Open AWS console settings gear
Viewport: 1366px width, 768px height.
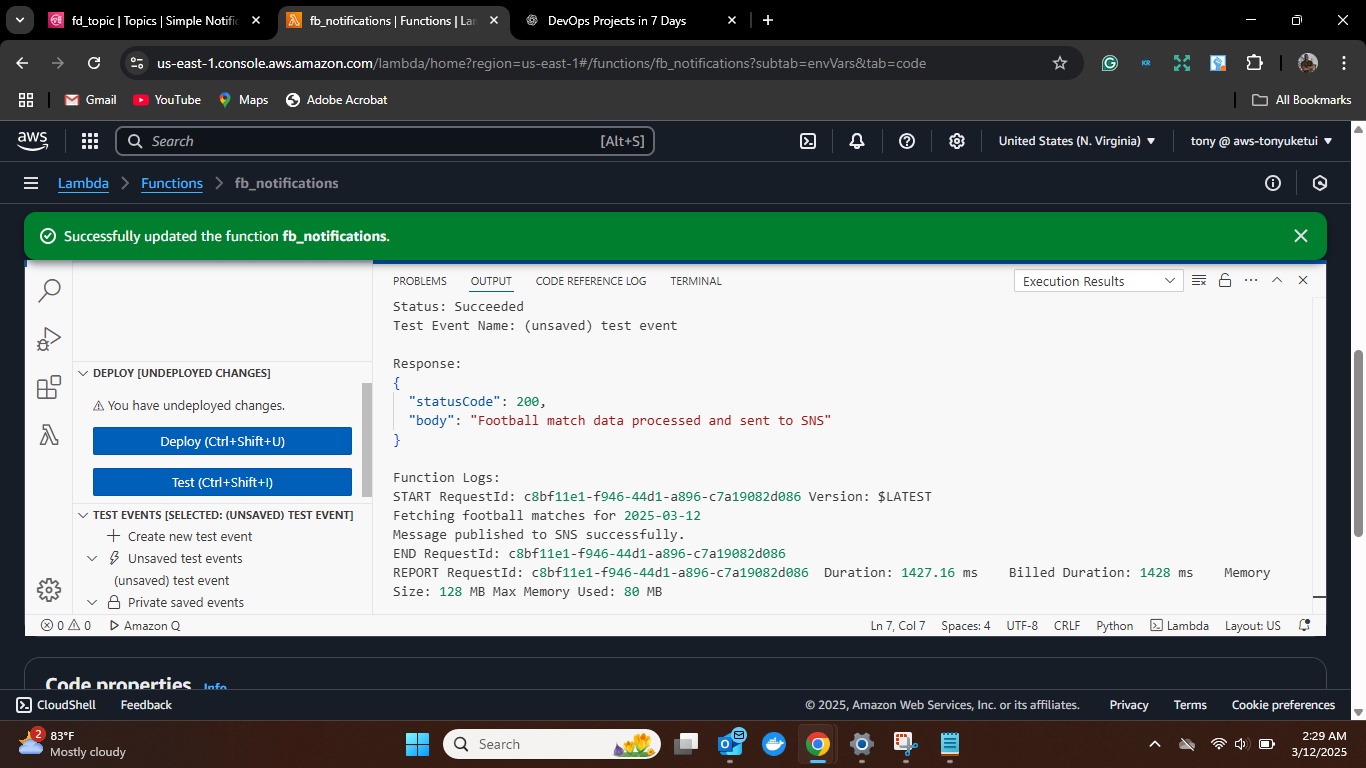957,141
